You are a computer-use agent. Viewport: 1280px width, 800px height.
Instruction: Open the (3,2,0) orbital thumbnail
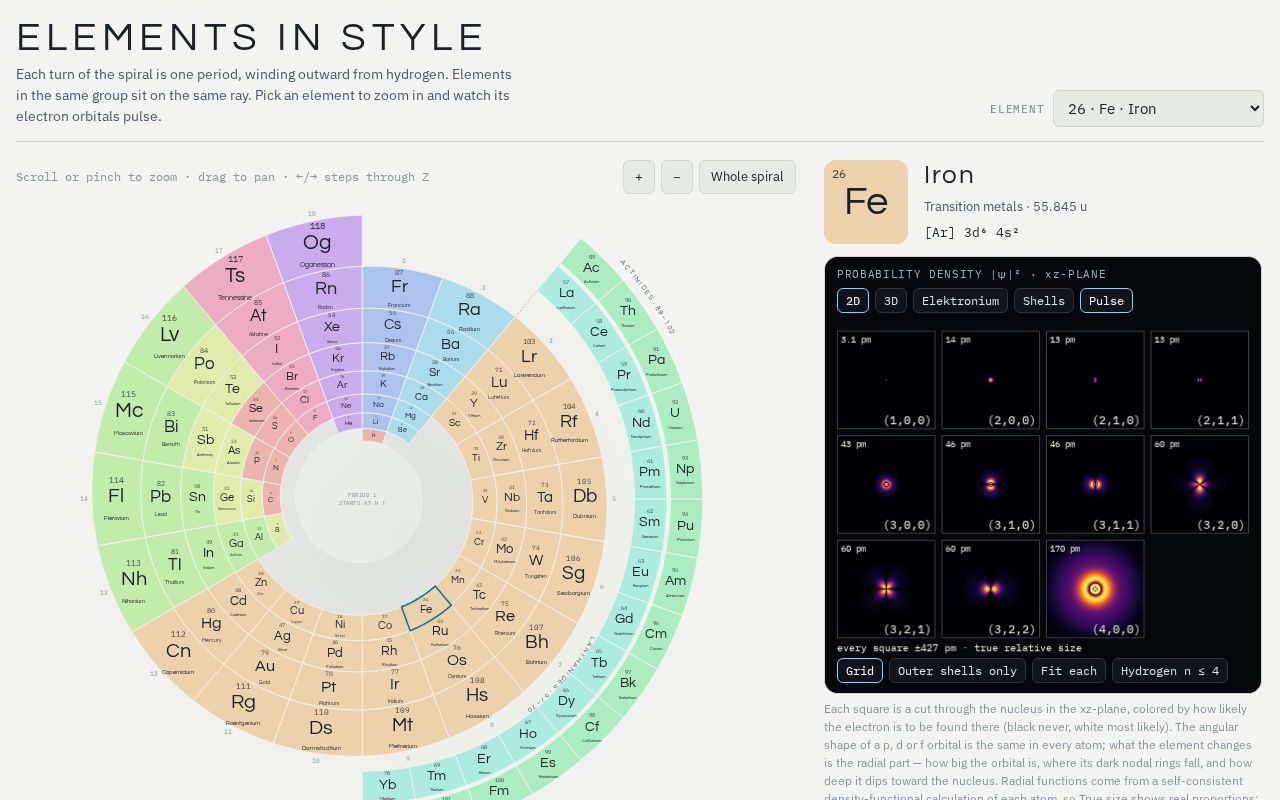[x=1200, y=484]
